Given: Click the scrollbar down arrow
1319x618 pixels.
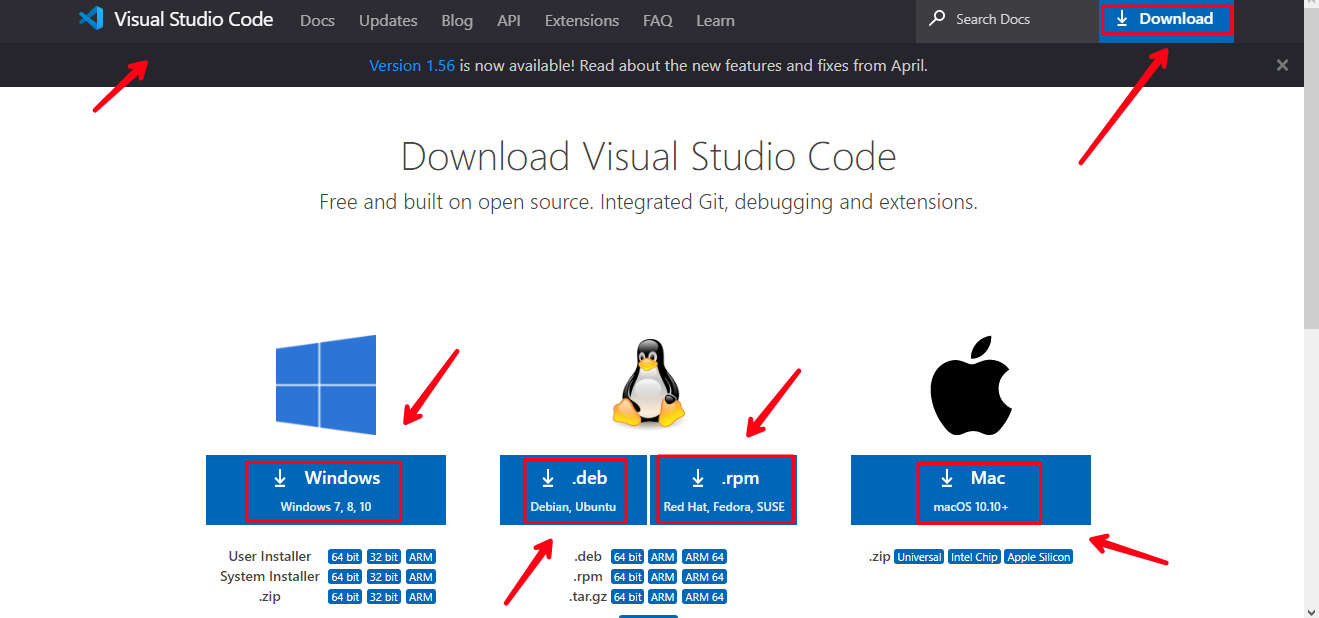Looking at the screenshot, I should 1311,610.
